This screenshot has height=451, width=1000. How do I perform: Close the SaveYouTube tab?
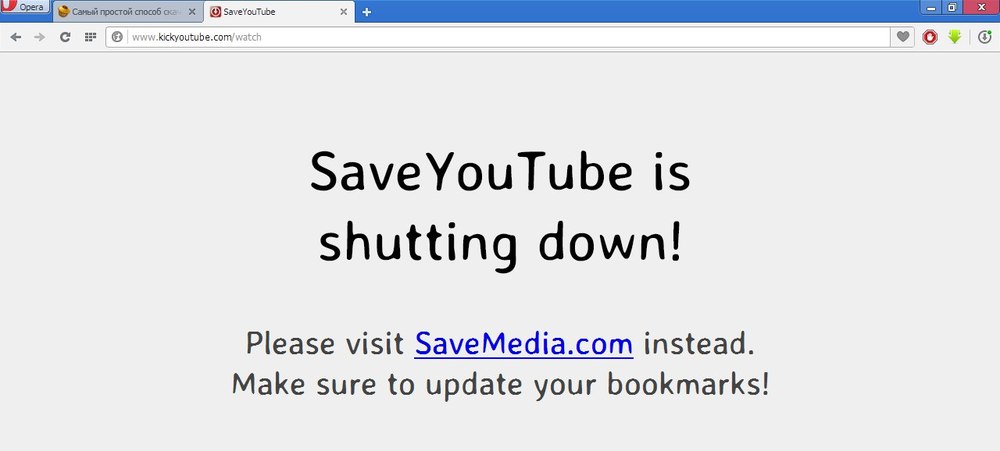(x=344, y=12)
